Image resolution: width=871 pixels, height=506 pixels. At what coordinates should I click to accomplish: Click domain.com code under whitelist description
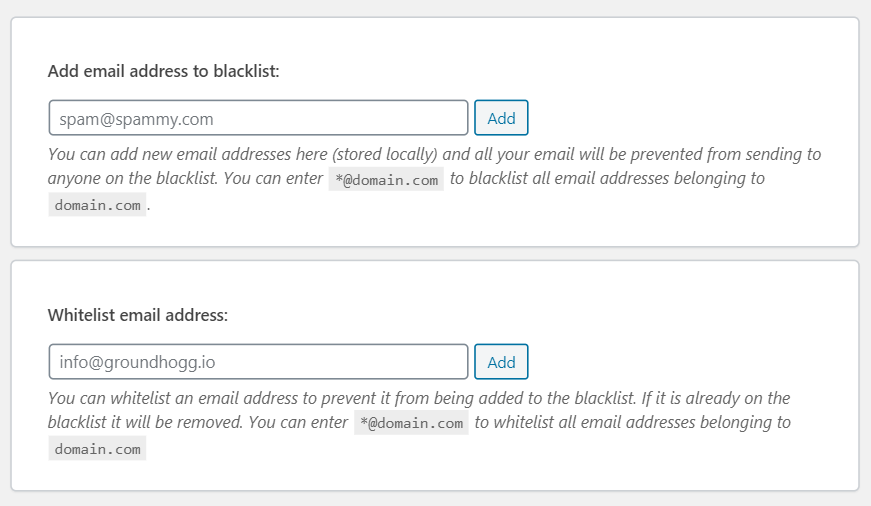pyautogui.click(x=97, y=449)
